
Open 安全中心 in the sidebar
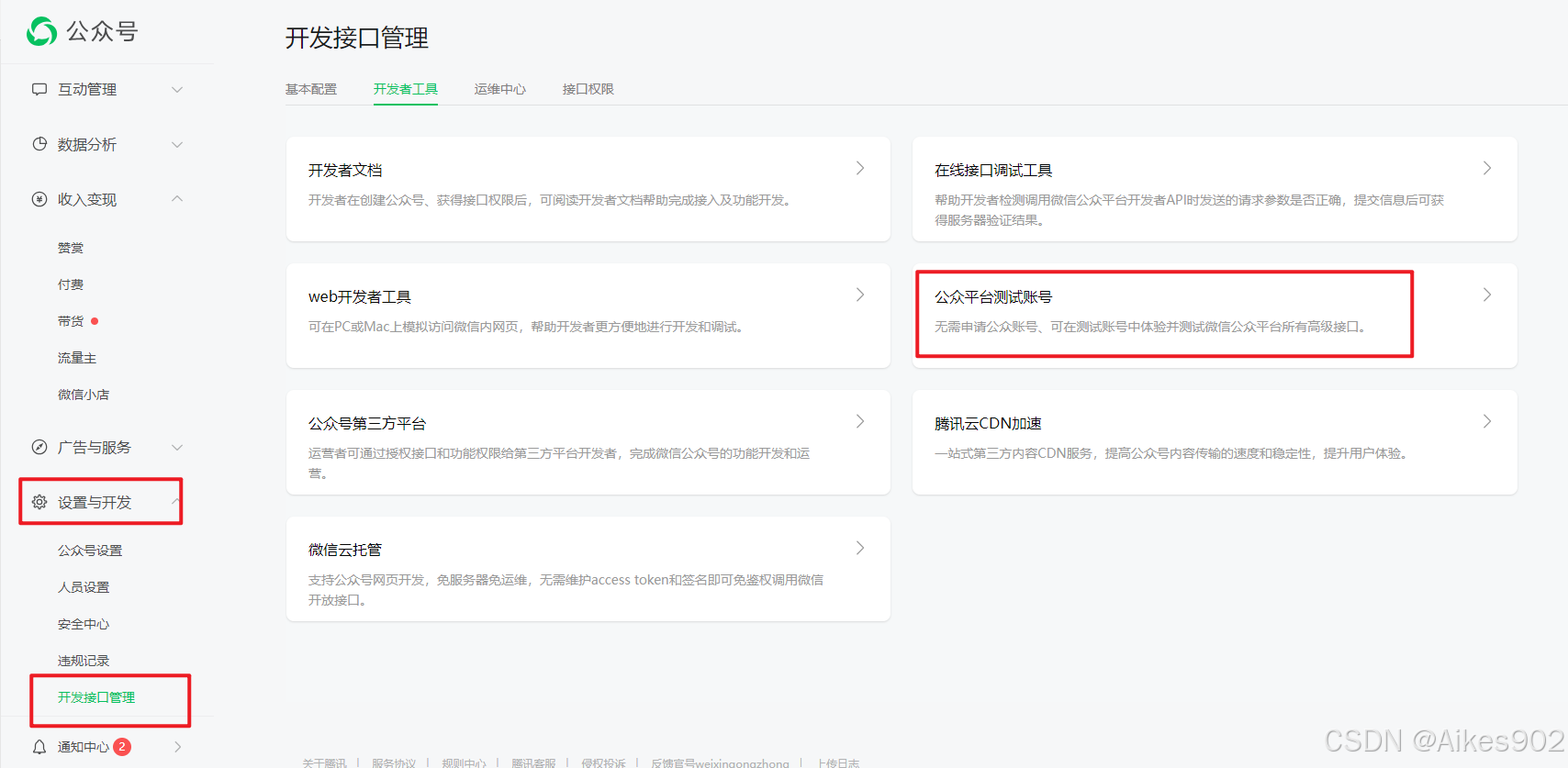click(84, 624)
